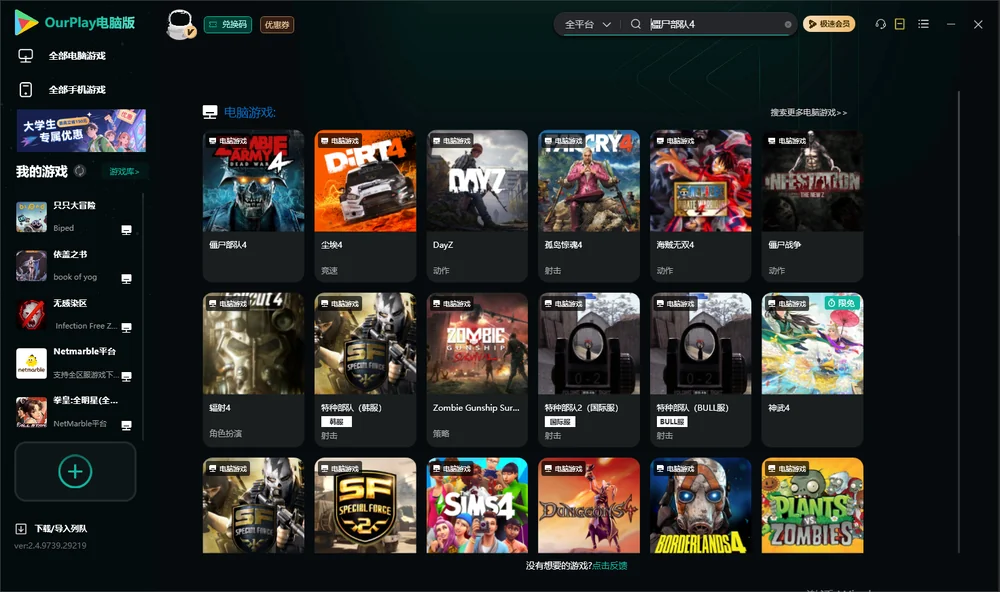Click the BULL服 server tag

point(672,422)
